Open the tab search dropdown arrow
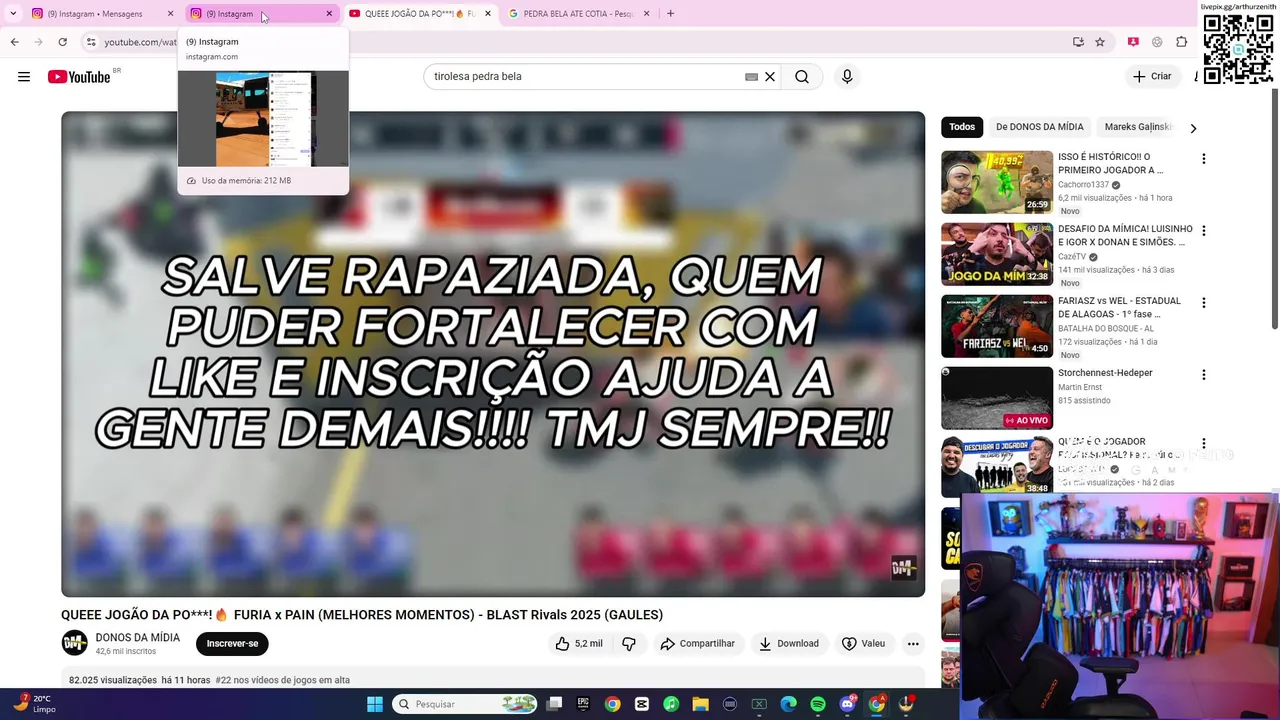This screenshot has height=720, width=1280. [13, 14]
